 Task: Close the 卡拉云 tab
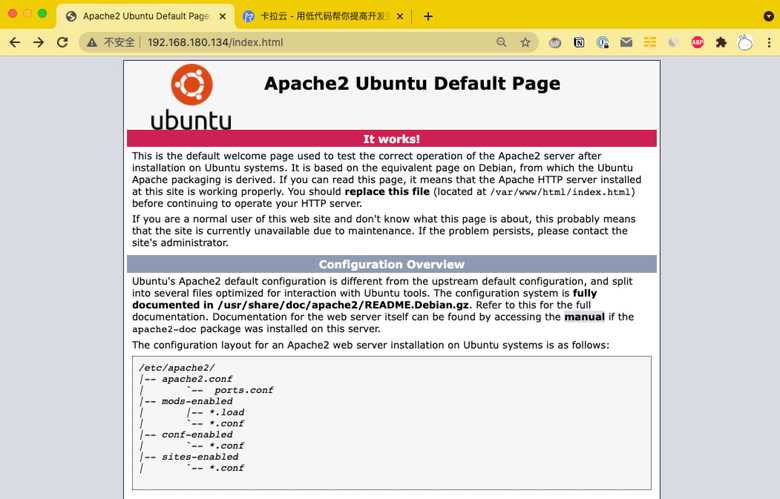point(400,16)
